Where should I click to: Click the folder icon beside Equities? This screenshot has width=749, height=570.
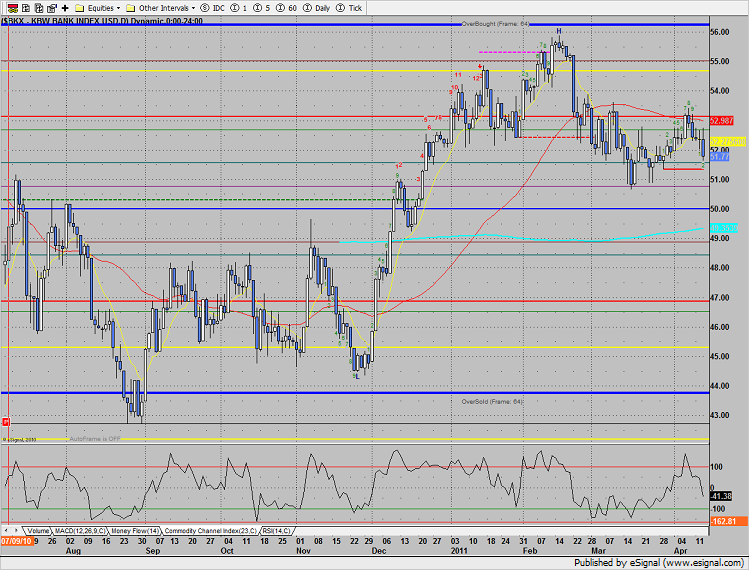80,8
